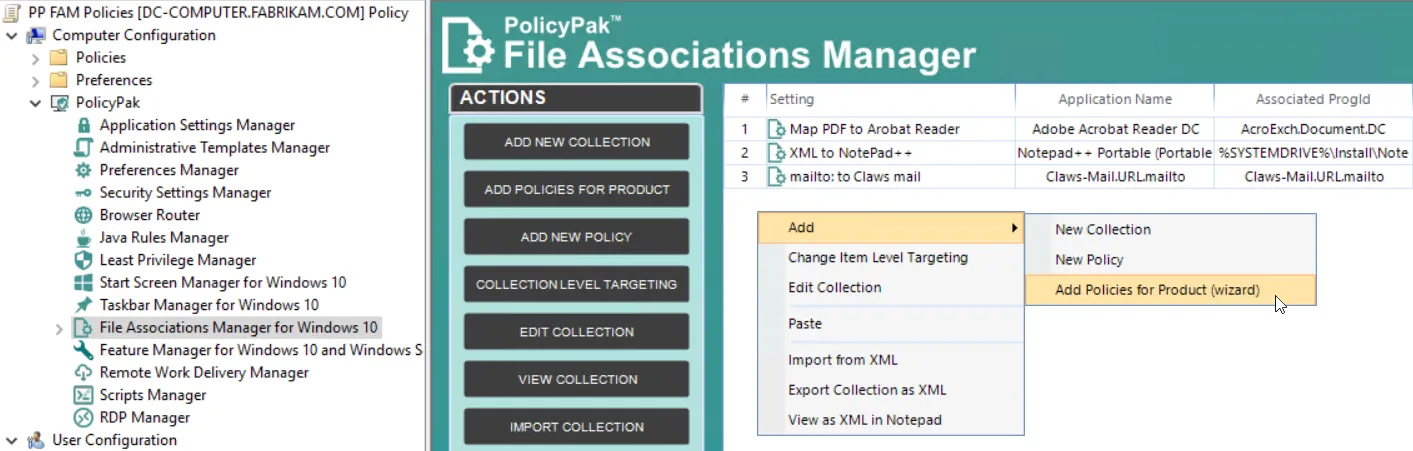
Task: Click the PolicyPak node icon in tree
Action: tap(59, 103)
